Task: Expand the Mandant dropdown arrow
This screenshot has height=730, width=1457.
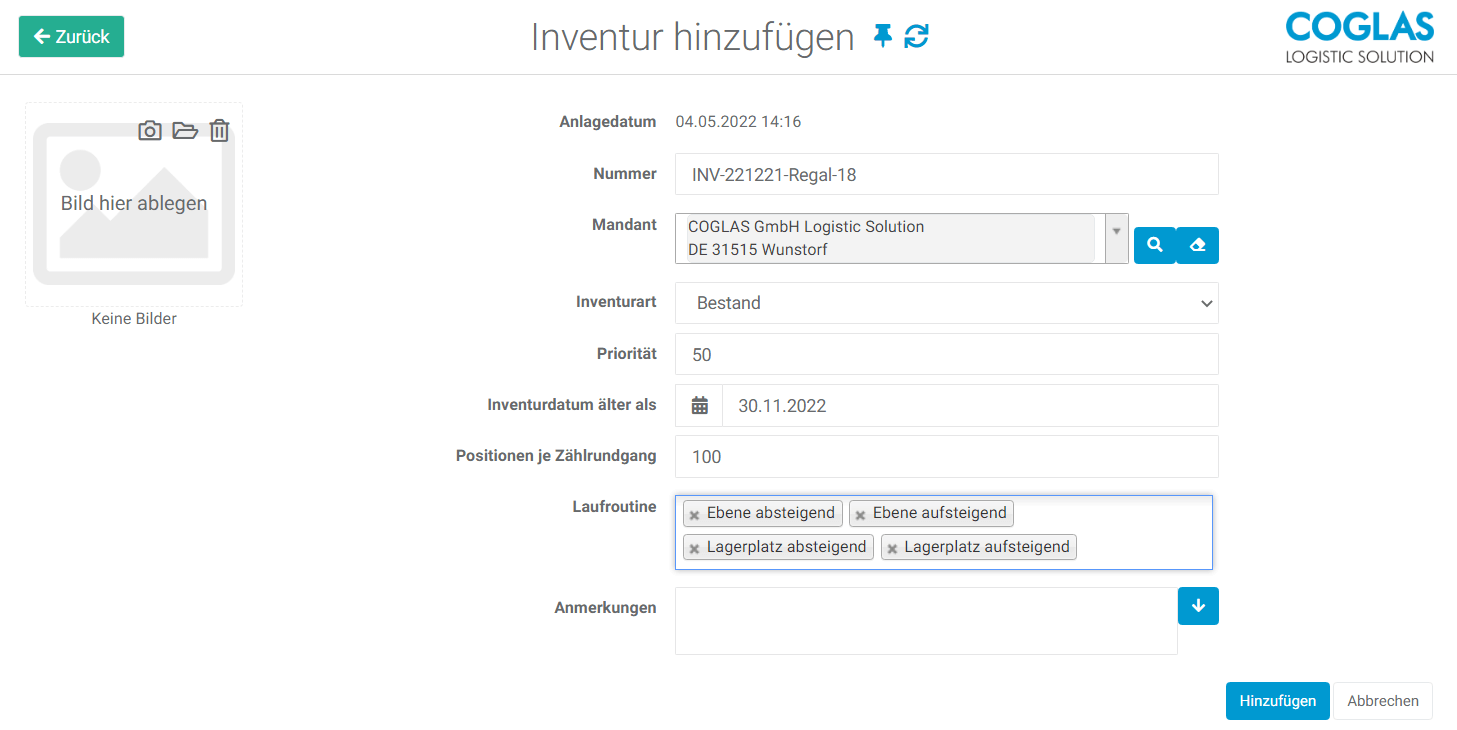Action: point(1116,231)
